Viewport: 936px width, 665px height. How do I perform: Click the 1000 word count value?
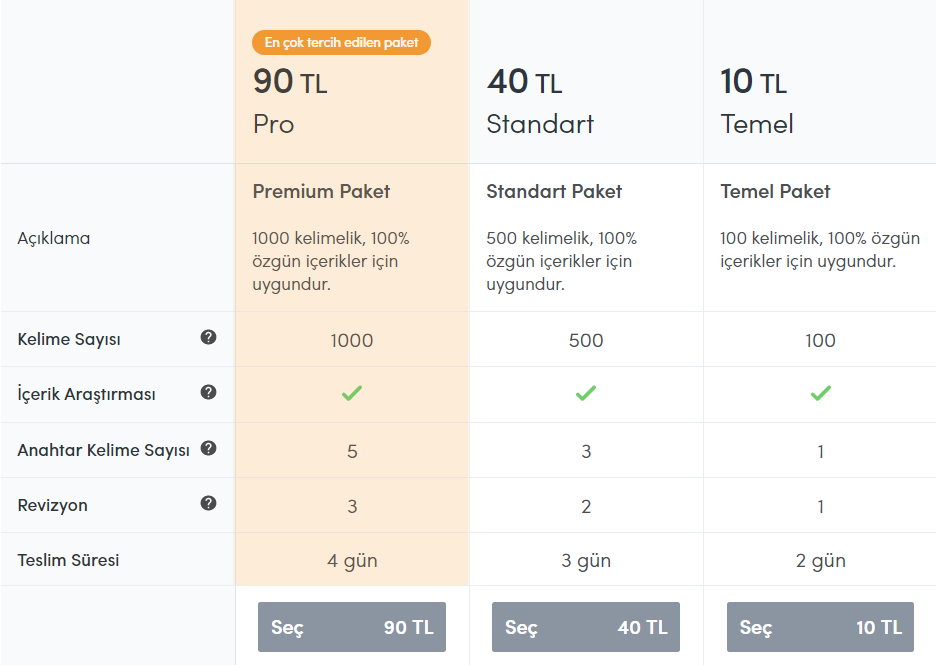pos(352,340)
